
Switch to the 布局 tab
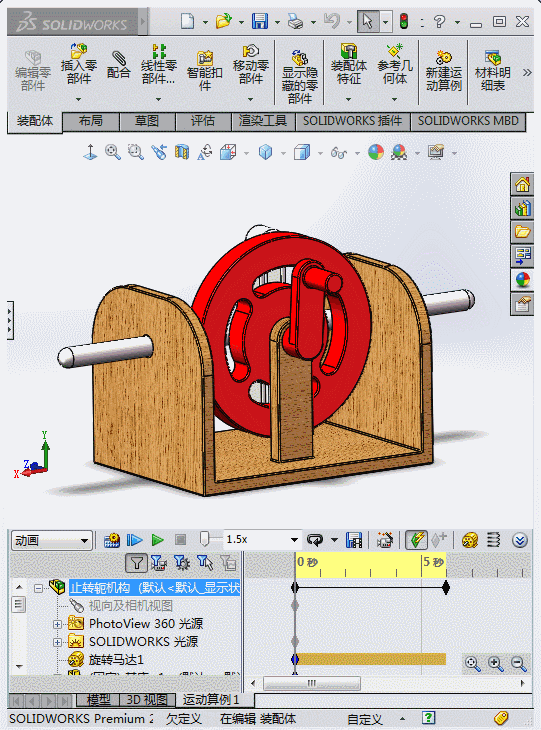91,121
